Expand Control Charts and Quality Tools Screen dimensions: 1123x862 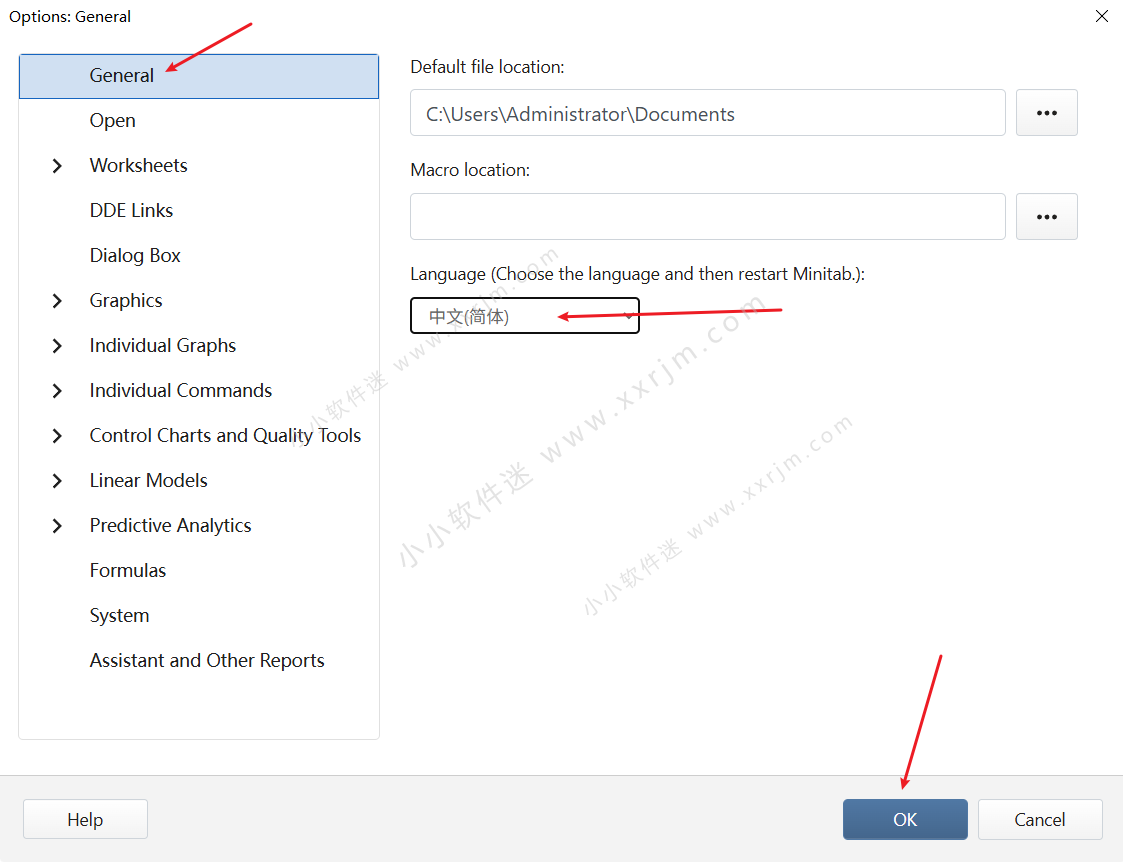tap(57, 436)
